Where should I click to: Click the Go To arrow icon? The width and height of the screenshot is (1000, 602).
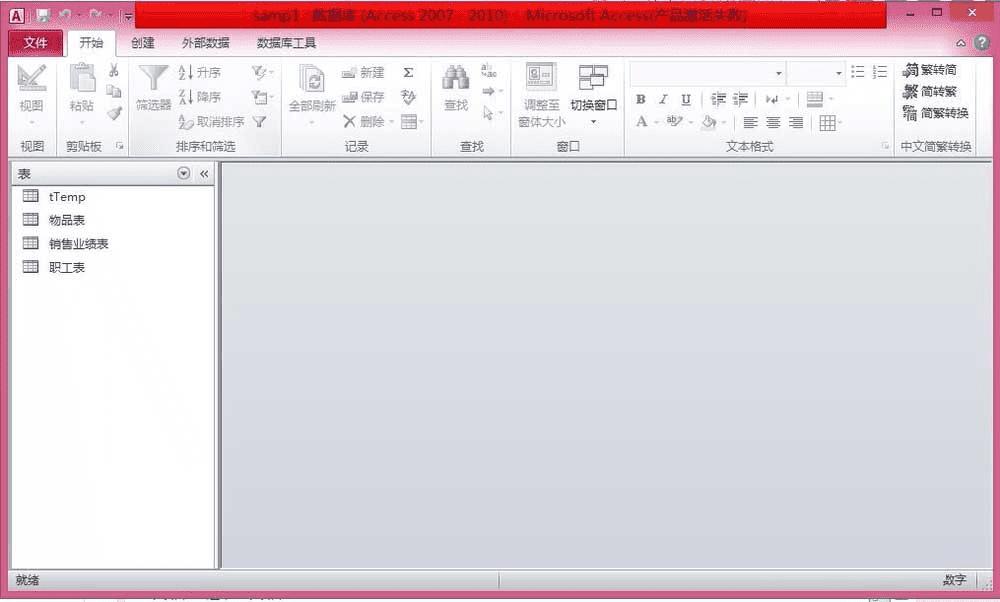[489, 91]
